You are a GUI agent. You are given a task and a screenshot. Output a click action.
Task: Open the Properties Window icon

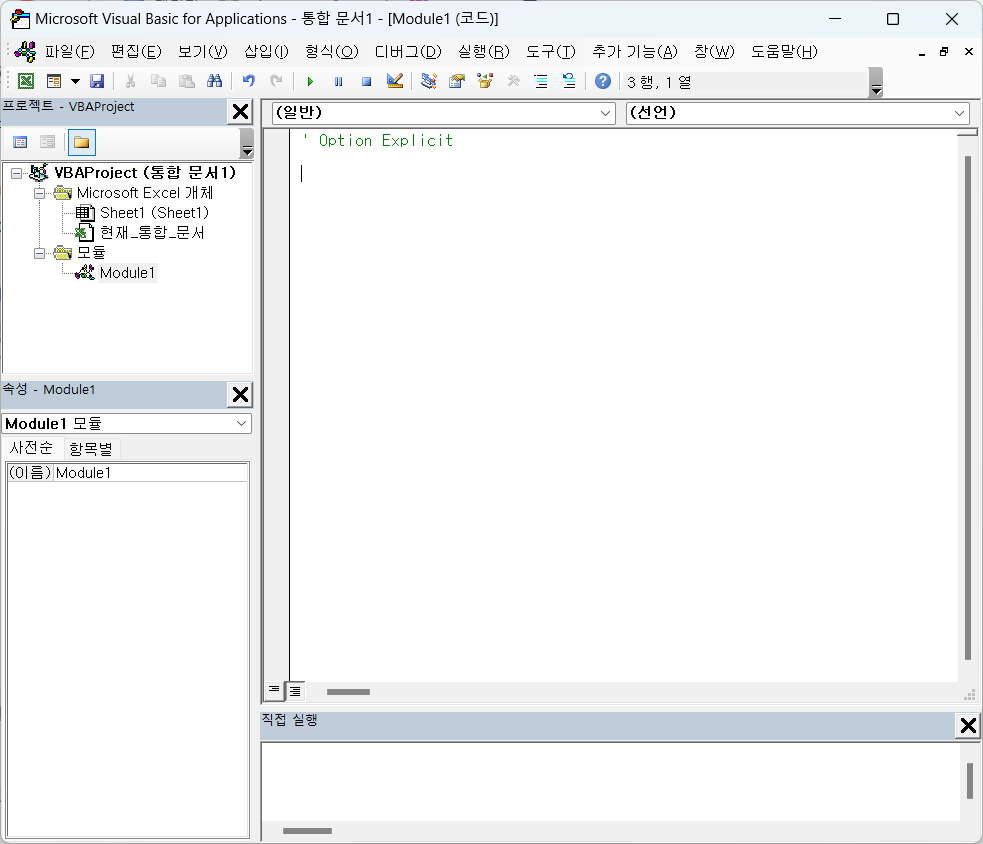pos(457,81)
